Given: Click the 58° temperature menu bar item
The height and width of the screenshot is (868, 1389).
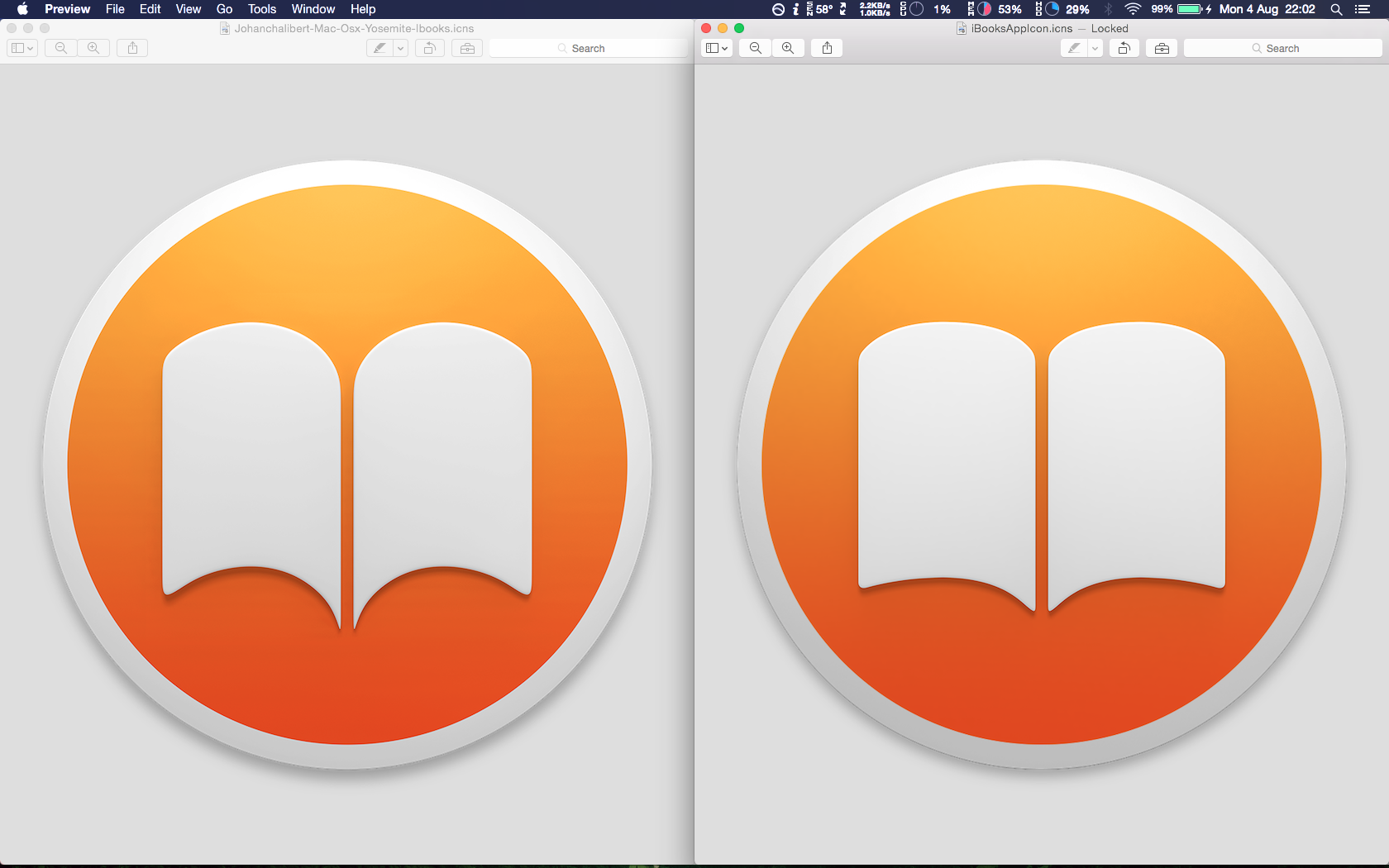Looking at the screenshot, I should point(819,9).
